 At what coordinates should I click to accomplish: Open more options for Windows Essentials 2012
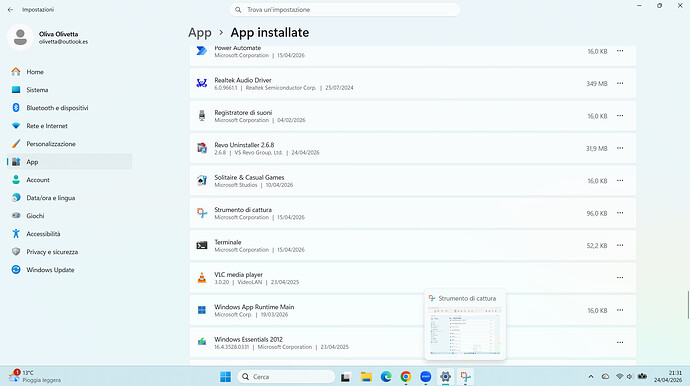point(620,342)
